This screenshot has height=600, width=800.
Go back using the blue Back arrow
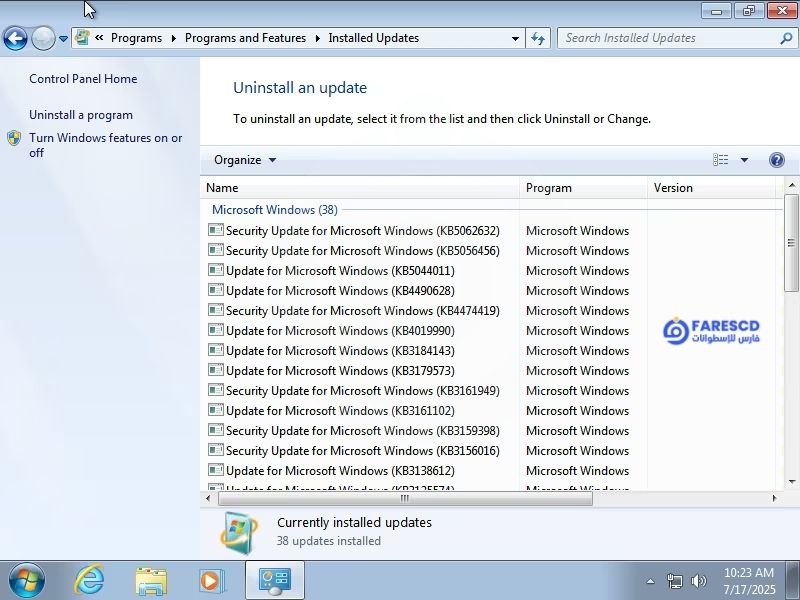(x=15, y=38)
